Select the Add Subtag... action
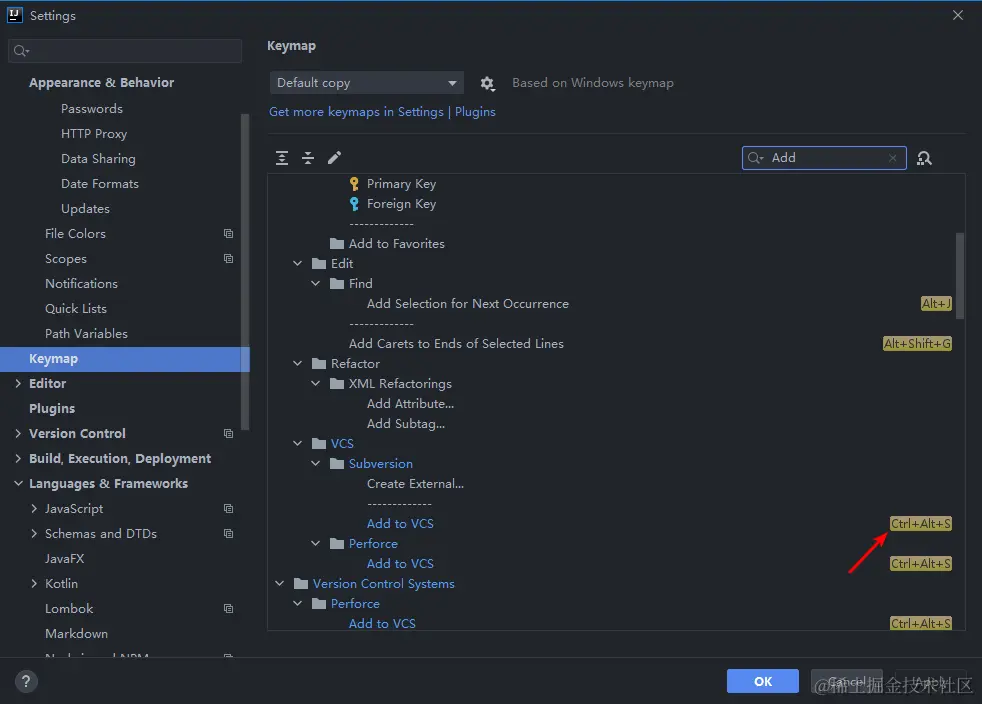Viewport: 982px width, 704px height. (x=406, y=424)
